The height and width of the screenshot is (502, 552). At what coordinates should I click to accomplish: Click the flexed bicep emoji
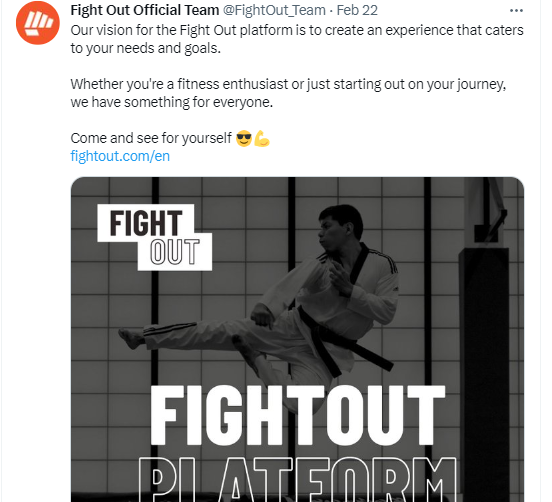(262, 138)
